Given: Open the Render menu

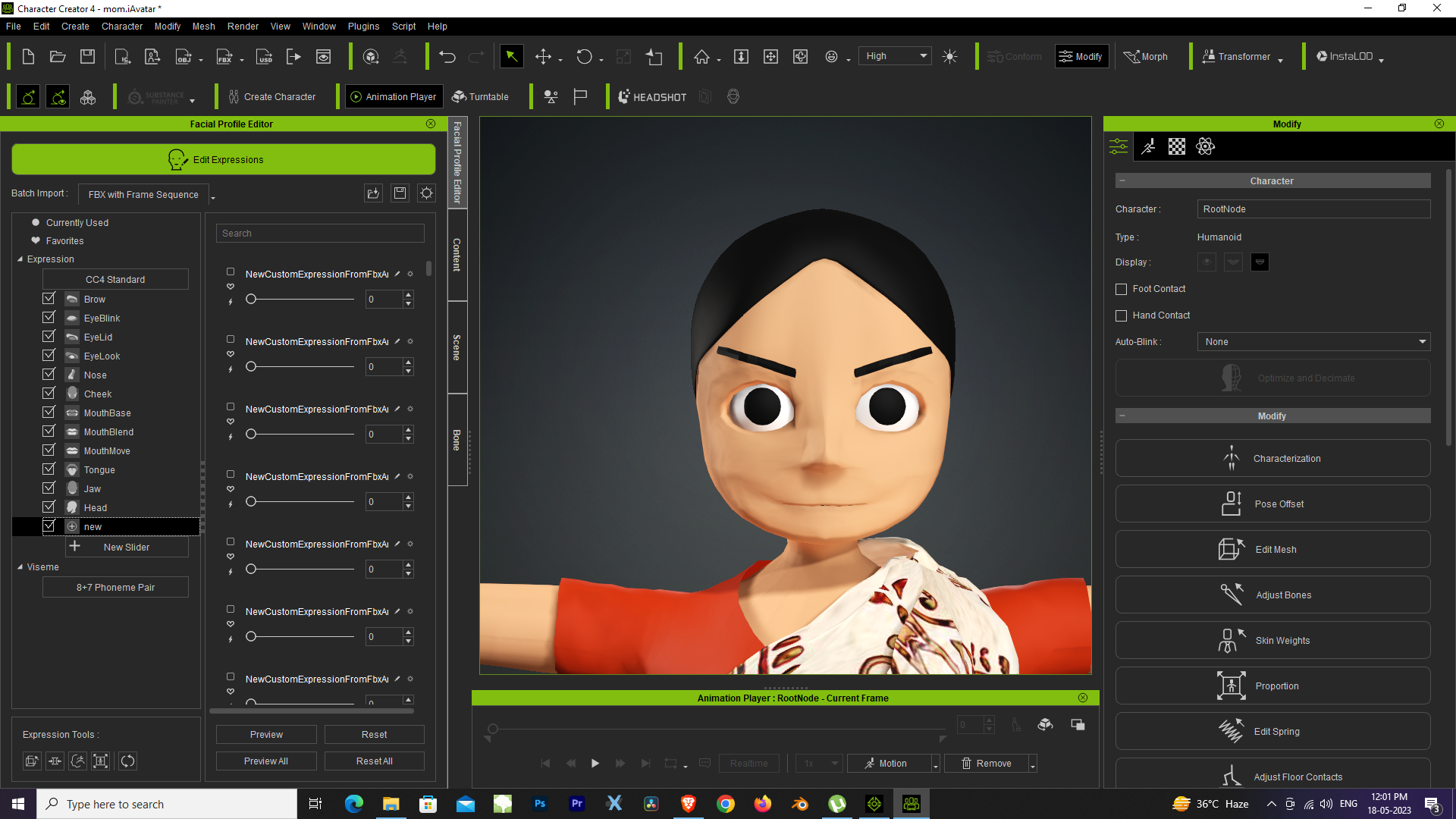Looking at the screenshot, I should [x=243, y=27].
